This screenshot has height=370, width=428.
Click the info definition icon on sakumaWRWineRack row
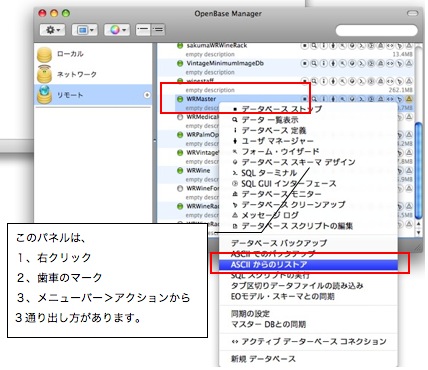click(323, 46)
